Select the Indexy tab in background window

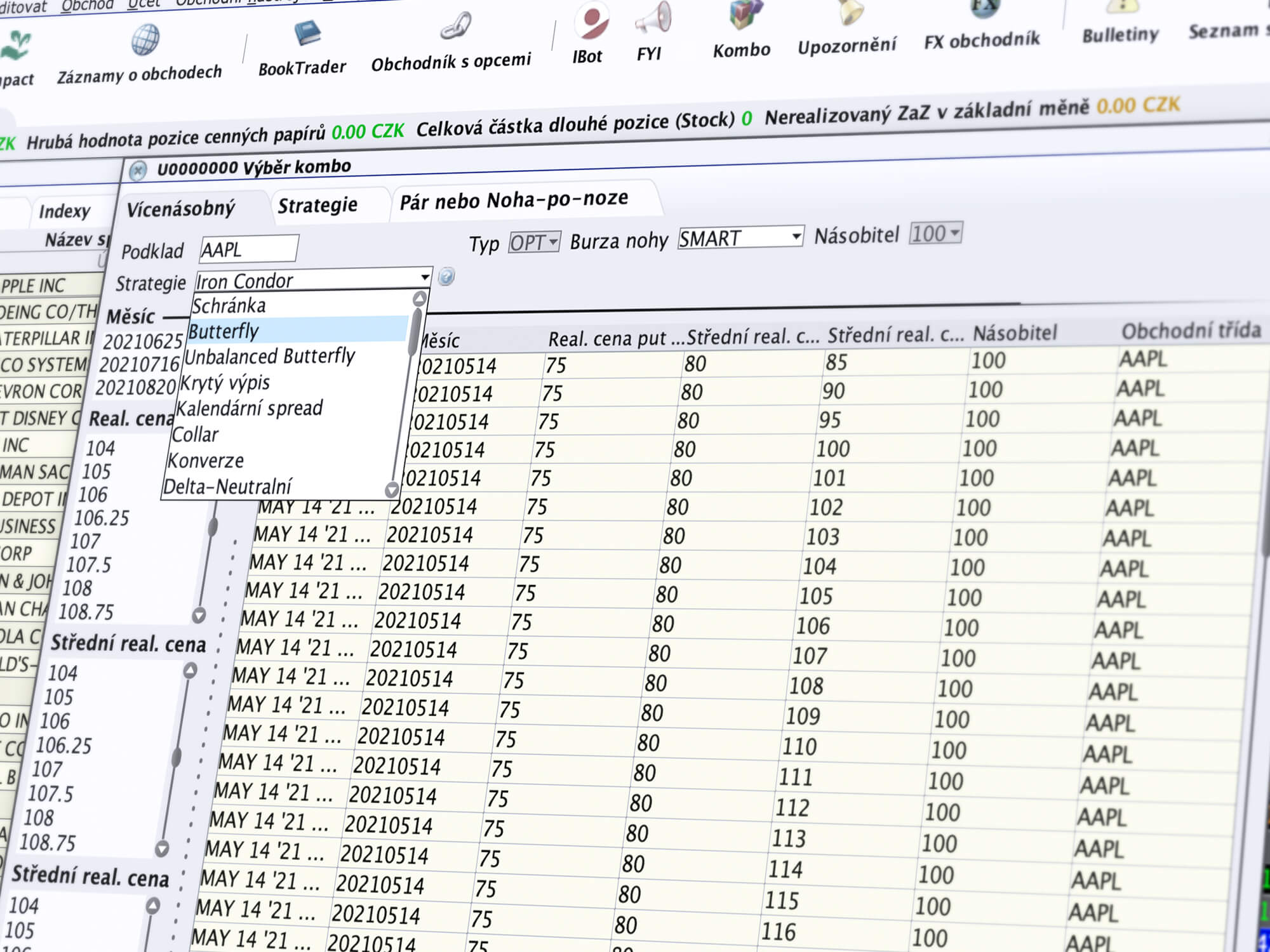click(x=65, y=211)
